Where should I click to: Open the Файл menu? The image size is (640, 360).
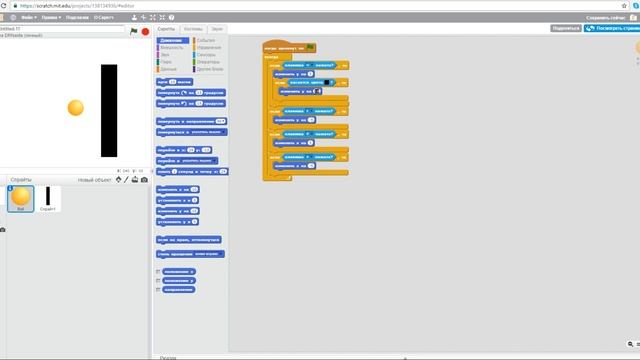click(x=29, y=18)
